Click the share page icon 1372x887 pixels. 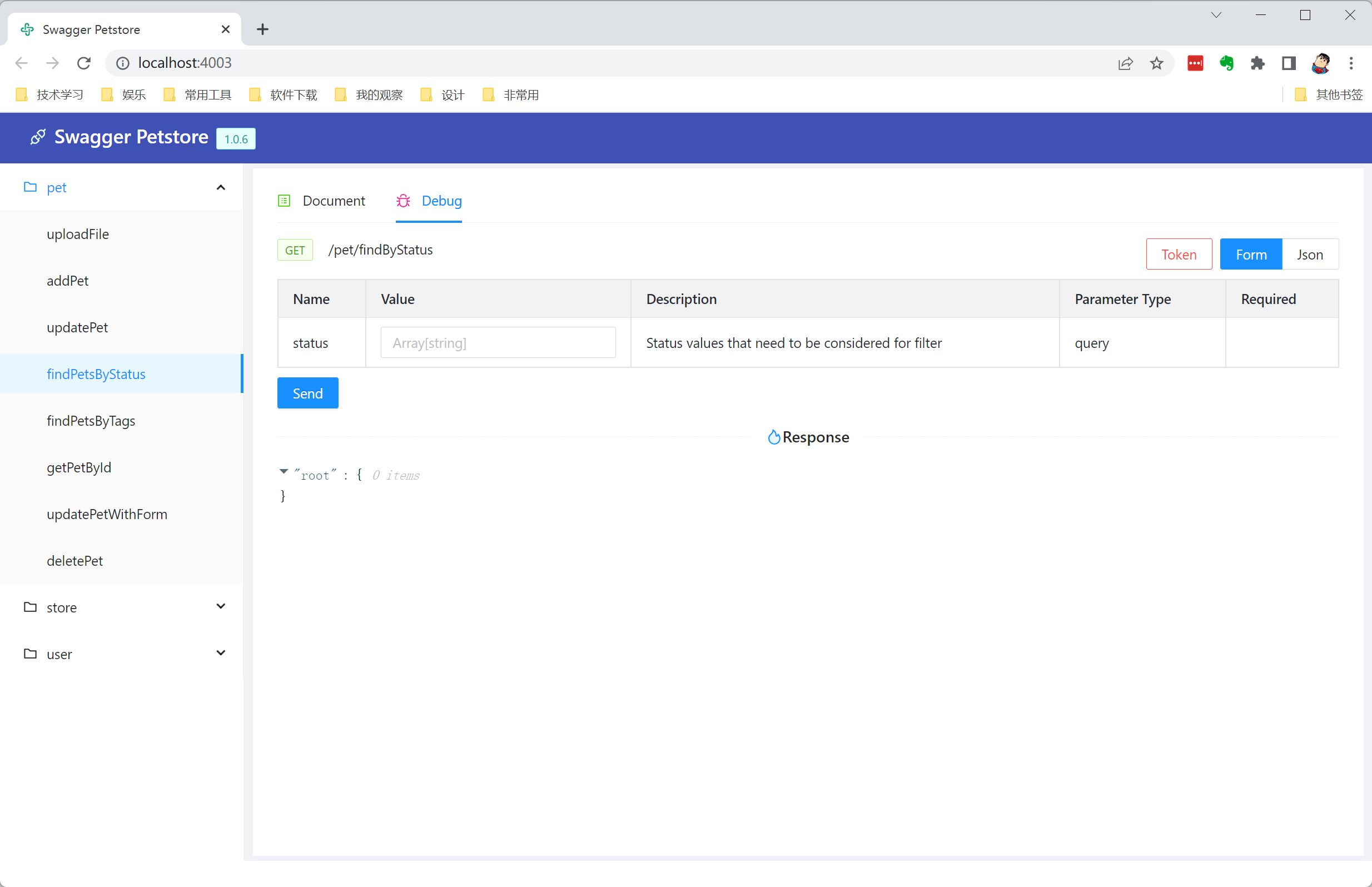(x=1125, y=63)
